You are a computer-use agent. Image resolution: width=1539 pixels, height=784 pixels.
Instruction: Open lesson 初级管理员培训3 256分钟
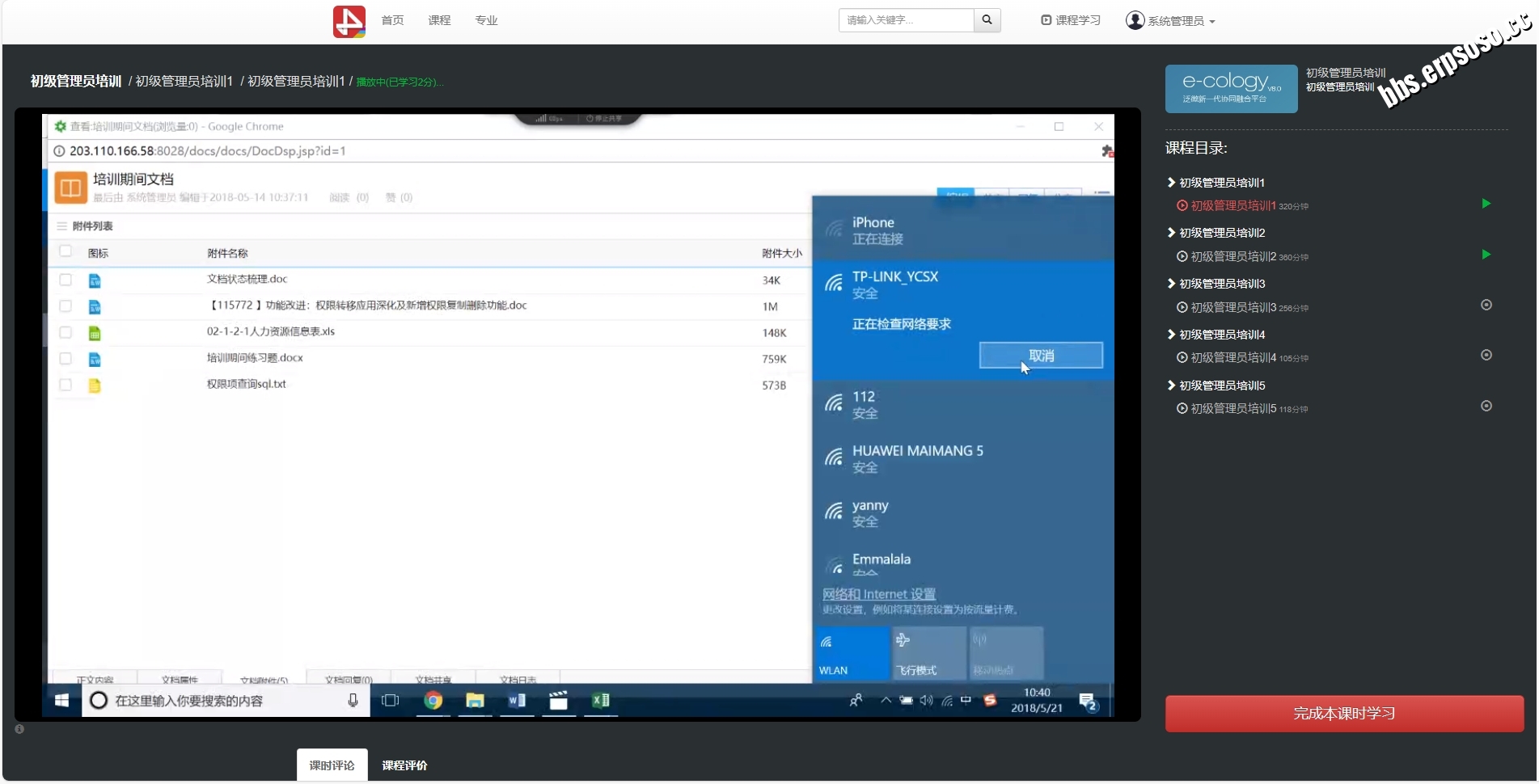[1242, 307]
